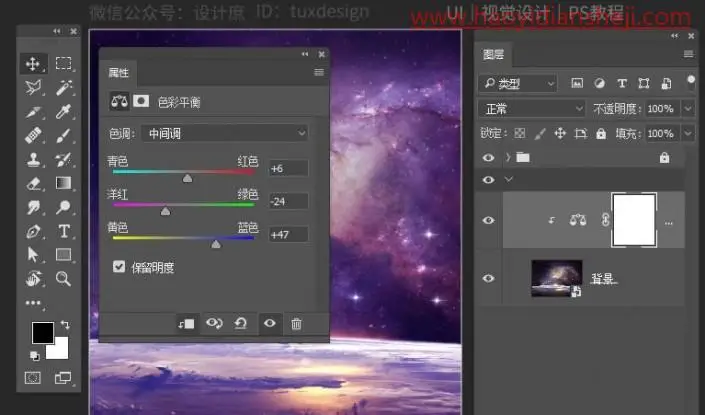Click the cyan-red (青色/红色) slider handle
Image resolution: width=705 pixels, height=415 pixels.
[x=187, y=178]
